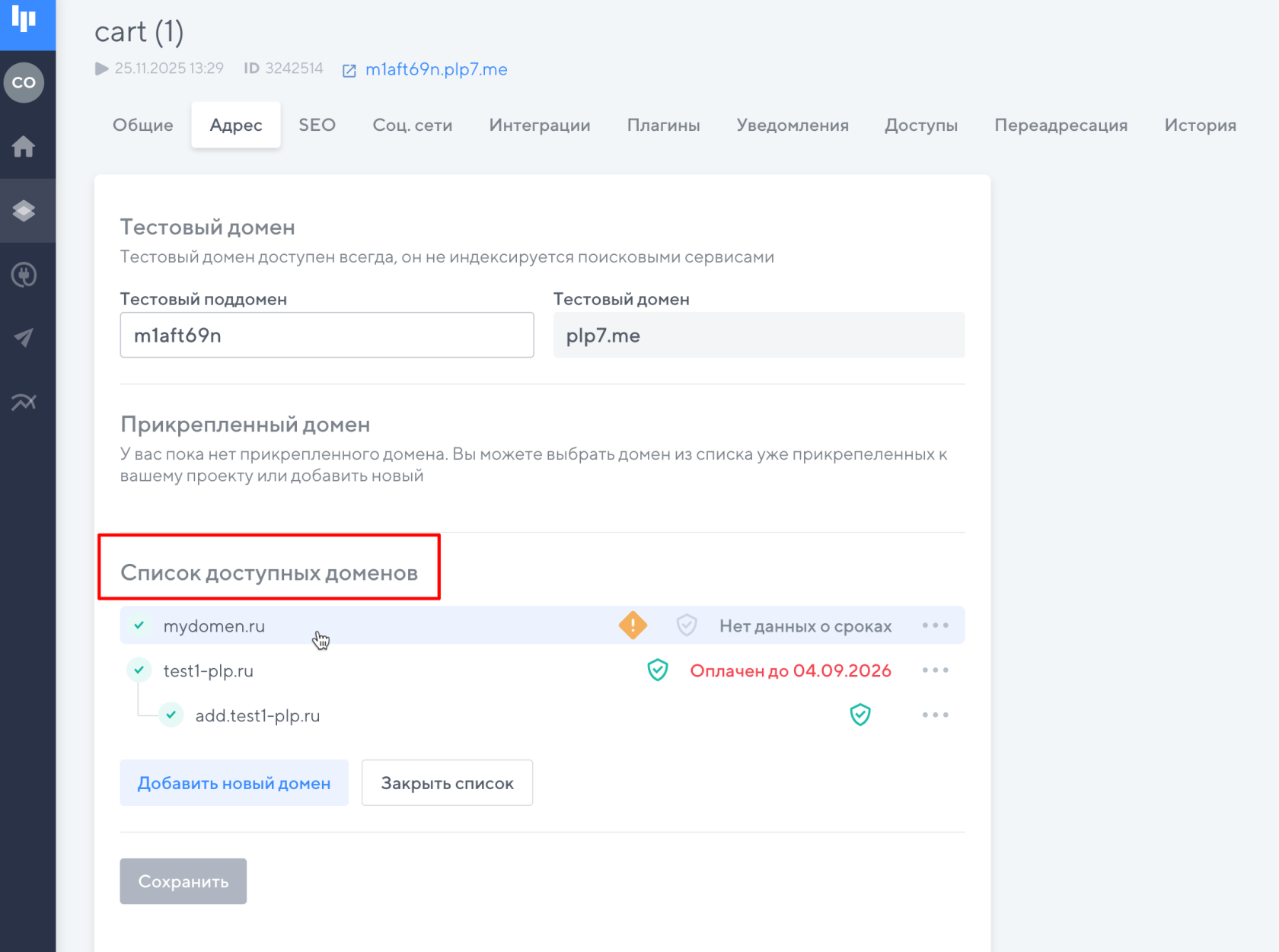Image resolution: width=1279 pixels, height=952 pixels.
Task: Open the plug integrations sidebar icon
Action: (x=24, y=275)
